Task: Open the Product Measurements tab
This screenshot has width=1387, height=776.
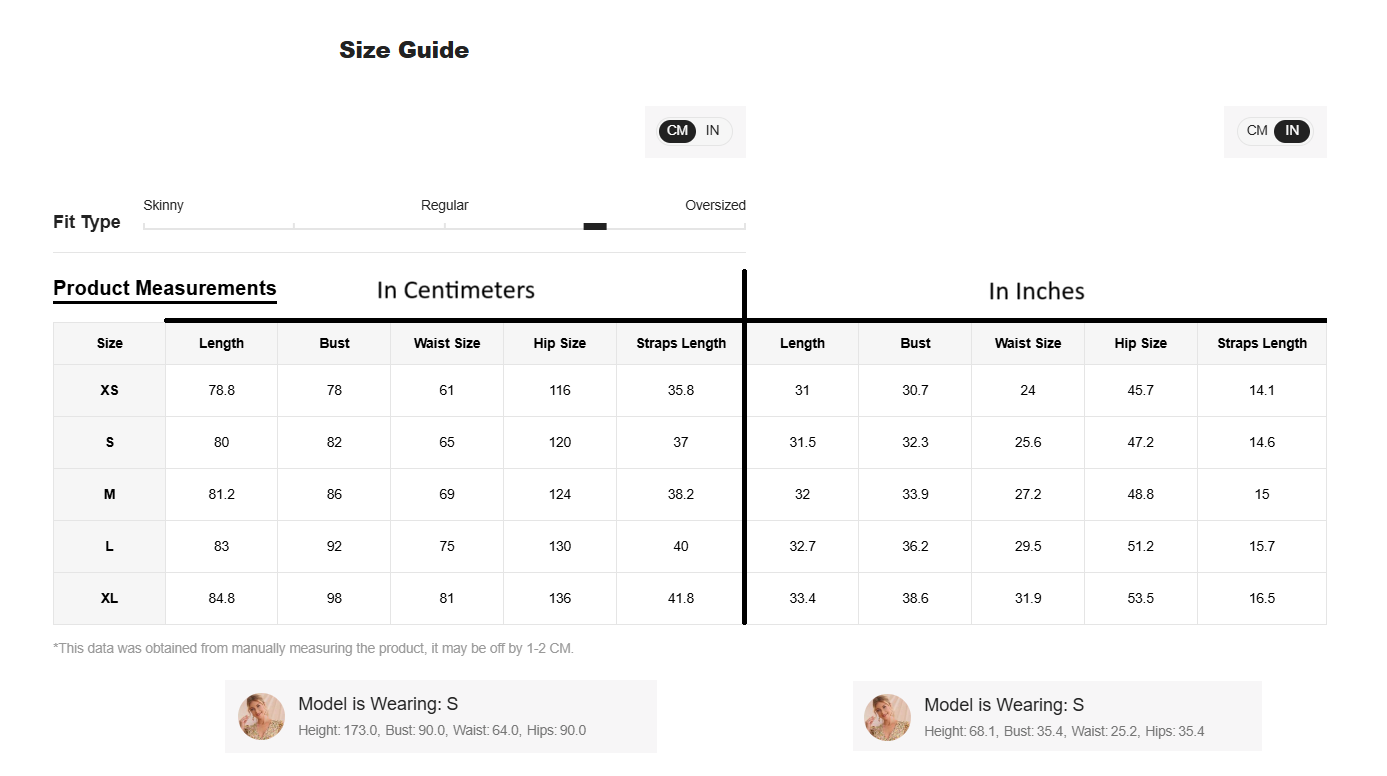Action: [165, 289]
